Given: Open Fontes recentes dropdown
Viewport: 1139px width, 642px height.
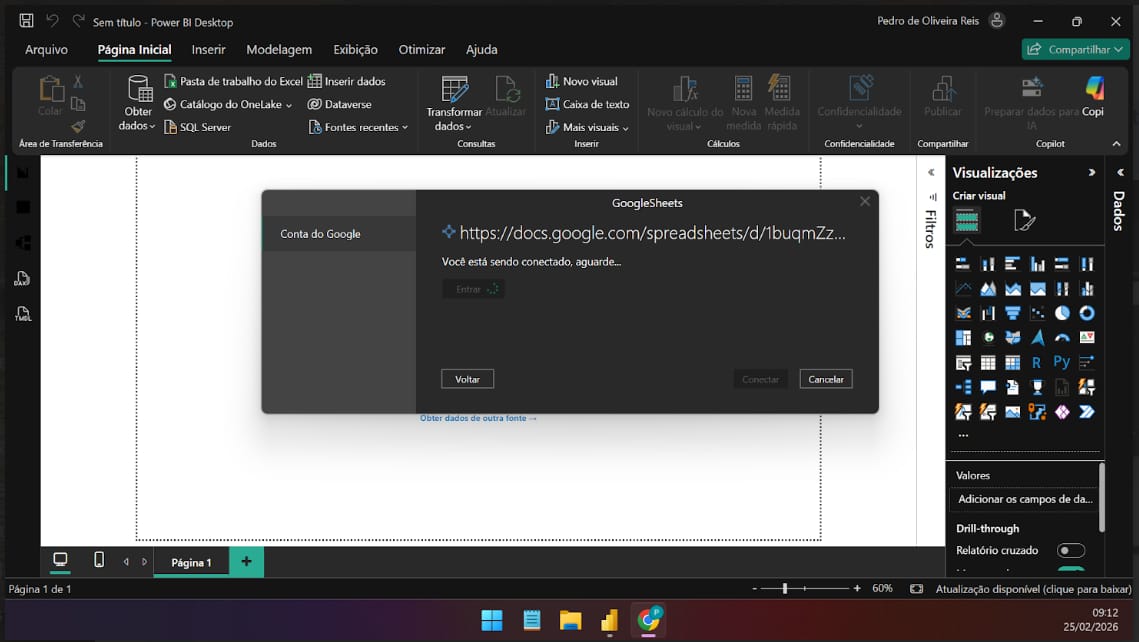Looking at the screenshot, I should pos(359,127).
